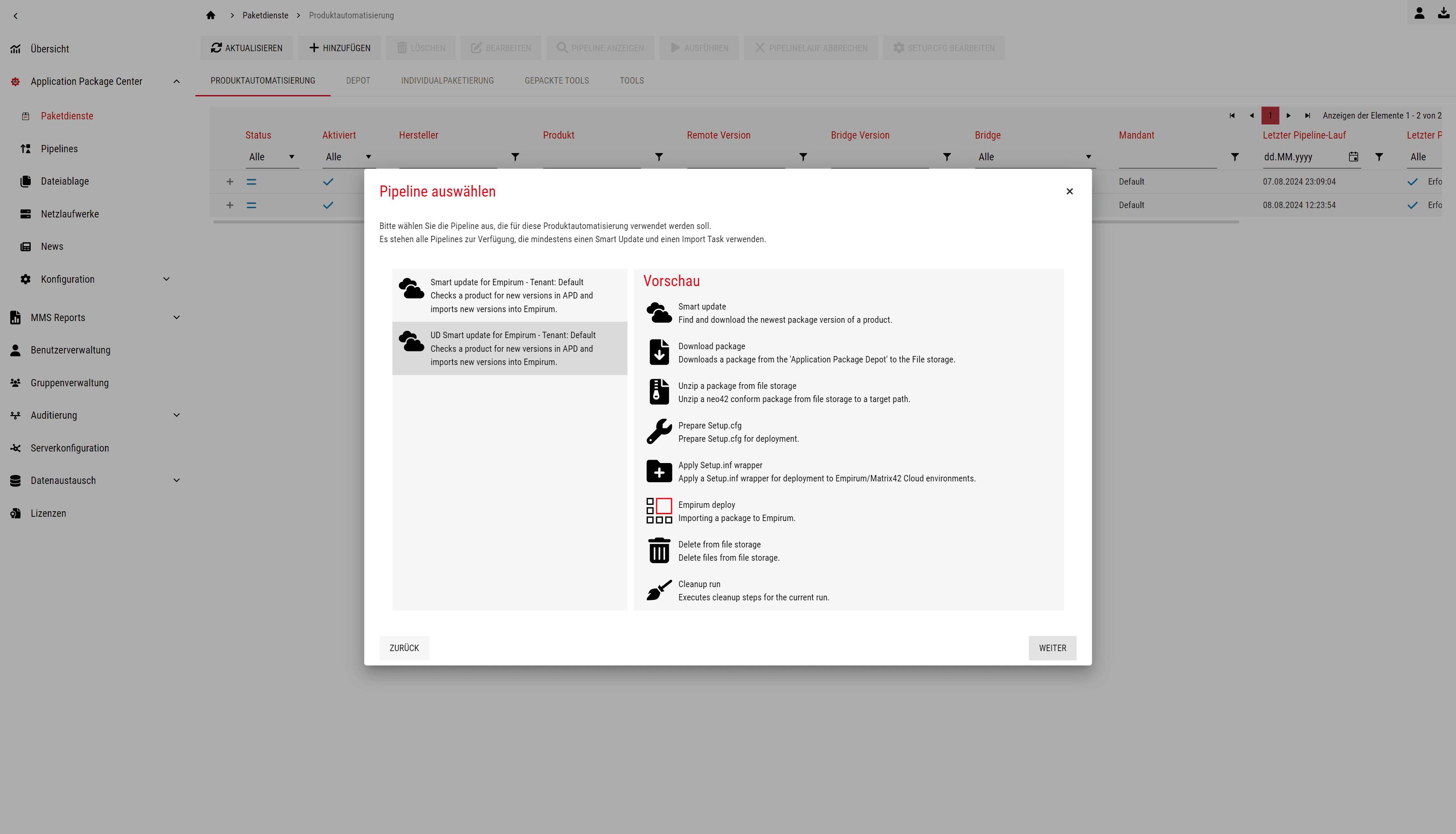Select page 1 in pager

click(x=1270, y=116)
